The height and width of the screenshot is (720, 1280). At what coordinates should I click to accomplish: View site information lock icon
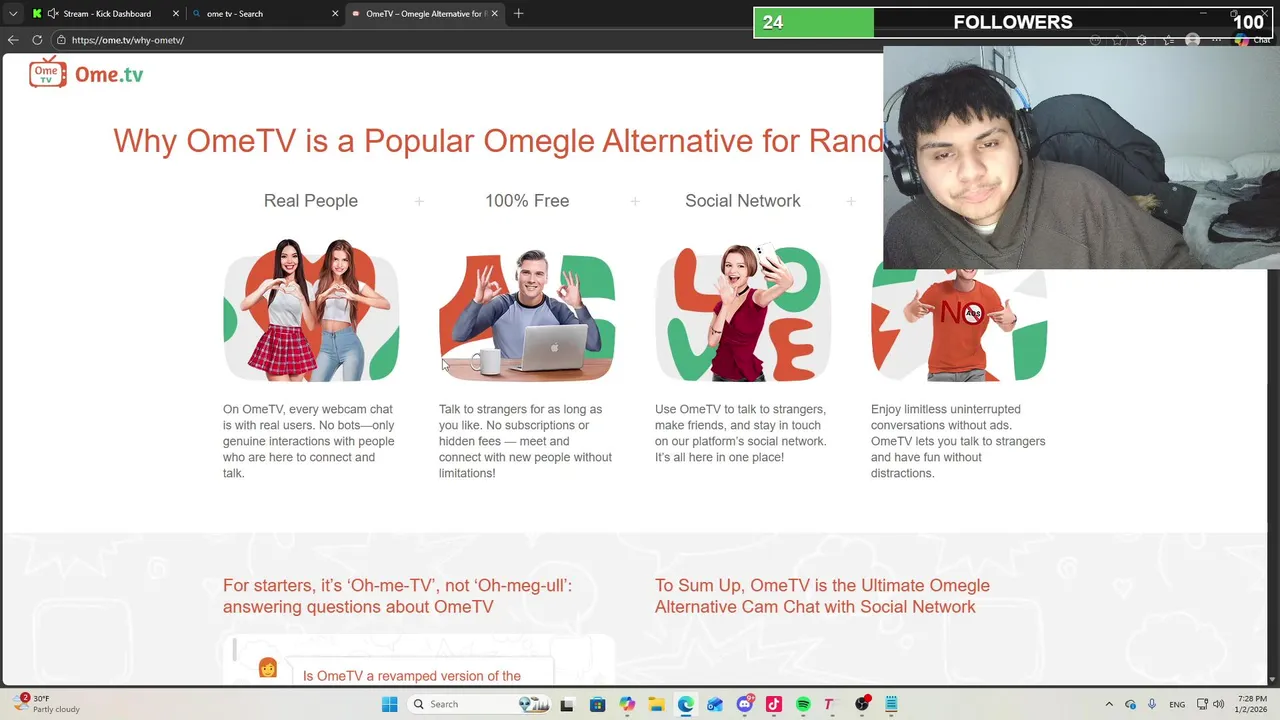(61, 40)
